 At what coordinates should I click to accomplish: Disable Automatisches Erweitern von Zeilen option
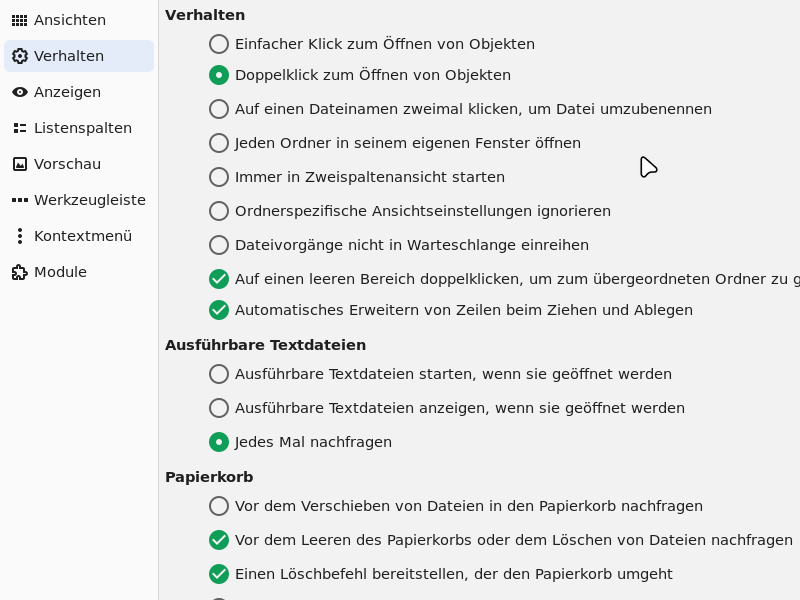(219, 310)
